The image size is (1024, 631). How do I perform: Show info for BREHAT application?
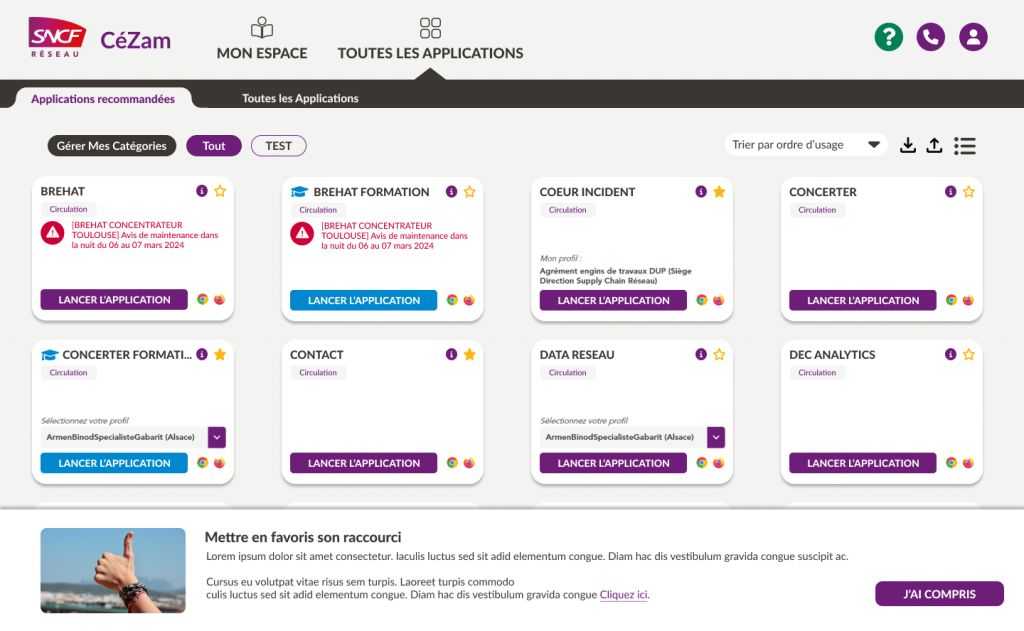click(202, 191)
